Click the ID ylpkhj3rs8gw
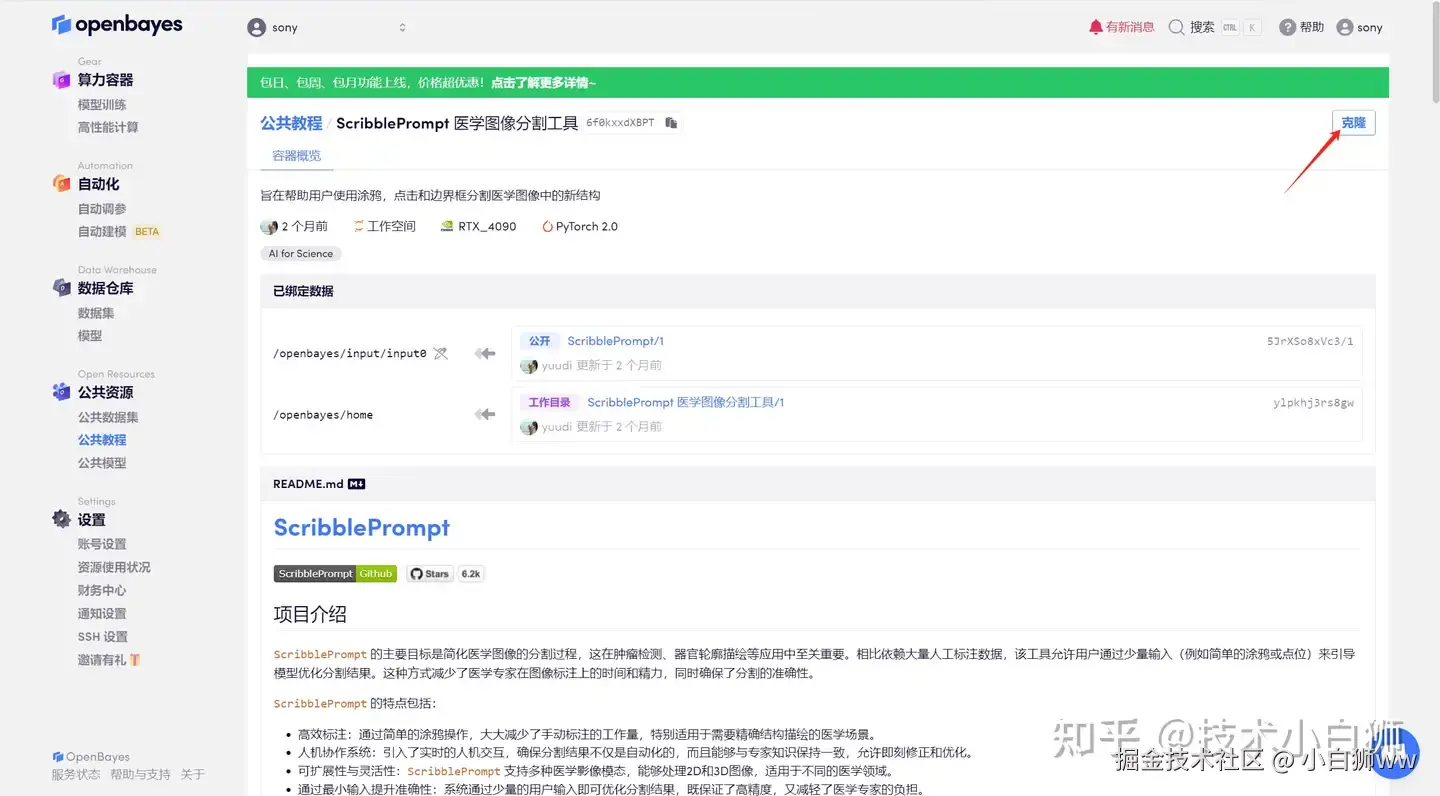The height and width of the screenshot is (796, 1440). 1313,402
